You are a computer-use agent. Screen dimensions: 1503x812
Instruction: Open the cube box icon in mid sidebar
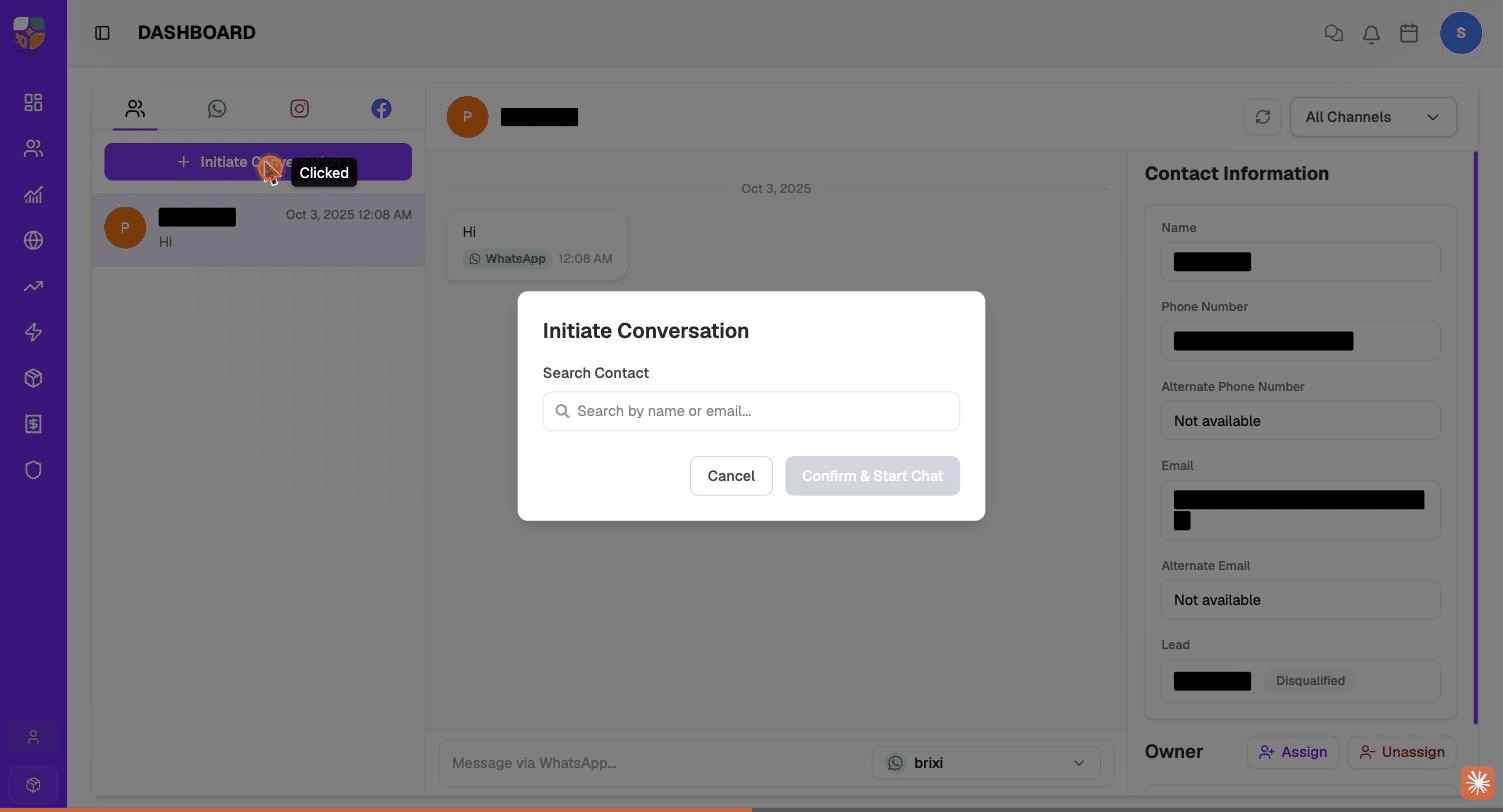[33, 378]
